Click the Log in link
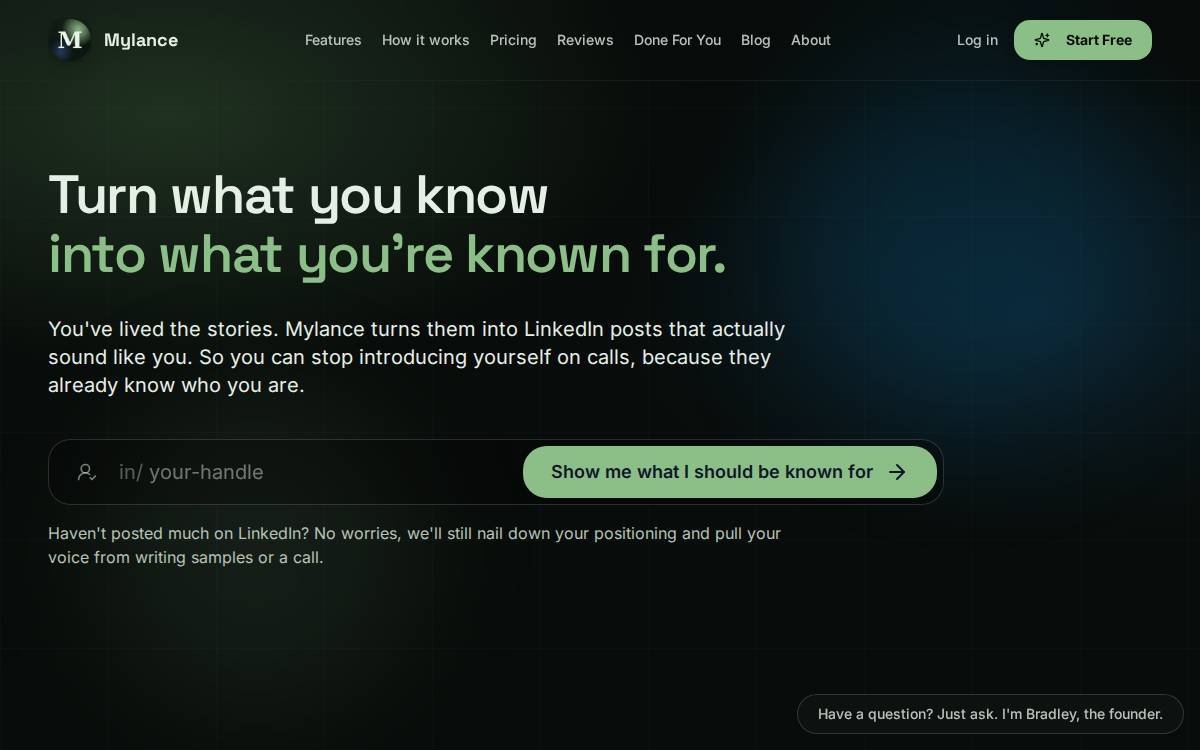 [x=977, y=40]
